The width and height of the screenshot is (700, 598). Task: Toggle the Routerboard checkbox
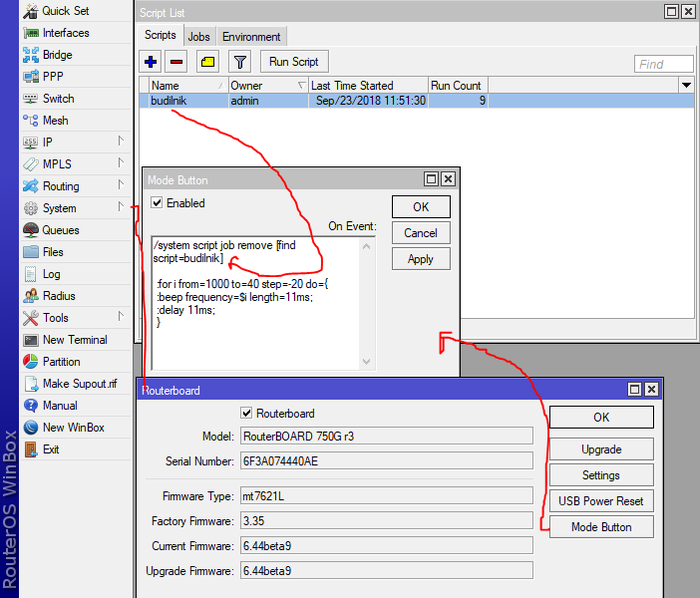246,413
